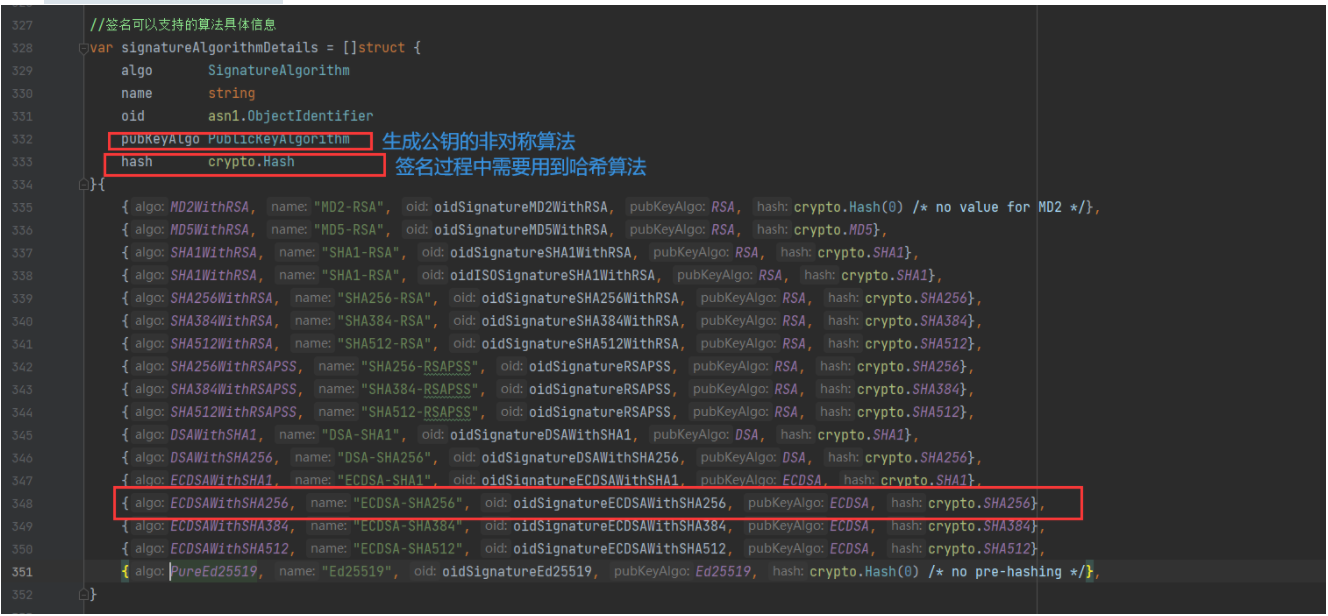The height and width of the screenshot is (616, 1328).
Task: Click the highlighted pubKeyAlgo field declaration
Action: (240, 141)
